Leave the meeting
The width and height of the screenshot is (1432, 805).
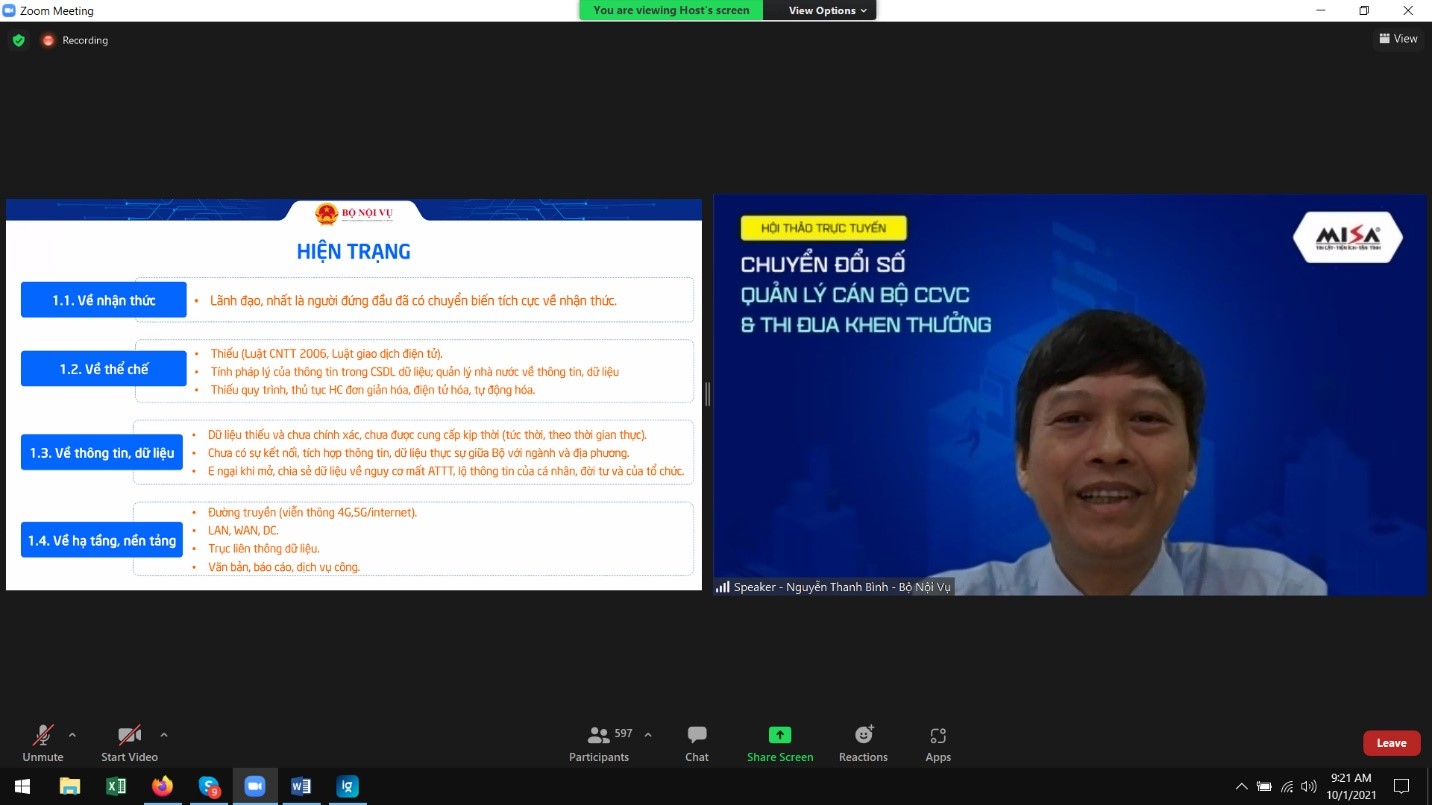[x=1391, y=743]
